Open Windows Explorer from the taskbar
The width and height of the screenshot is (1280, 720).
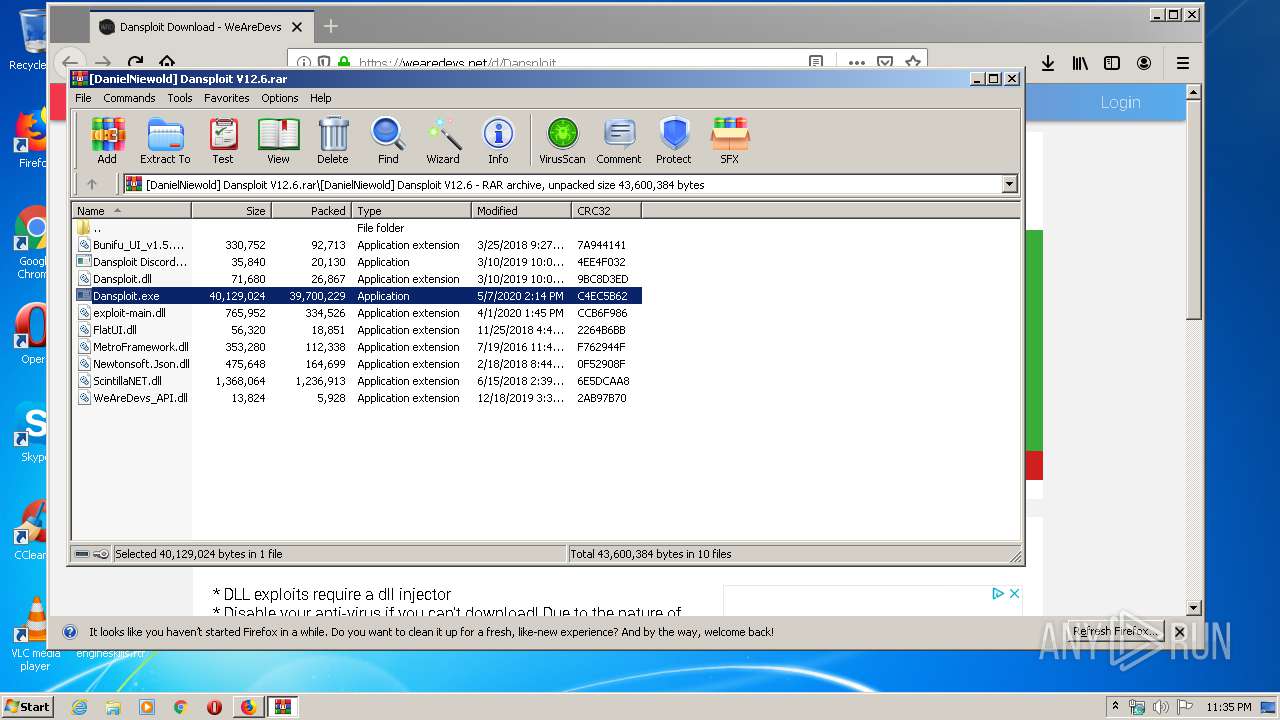(113, 707)
